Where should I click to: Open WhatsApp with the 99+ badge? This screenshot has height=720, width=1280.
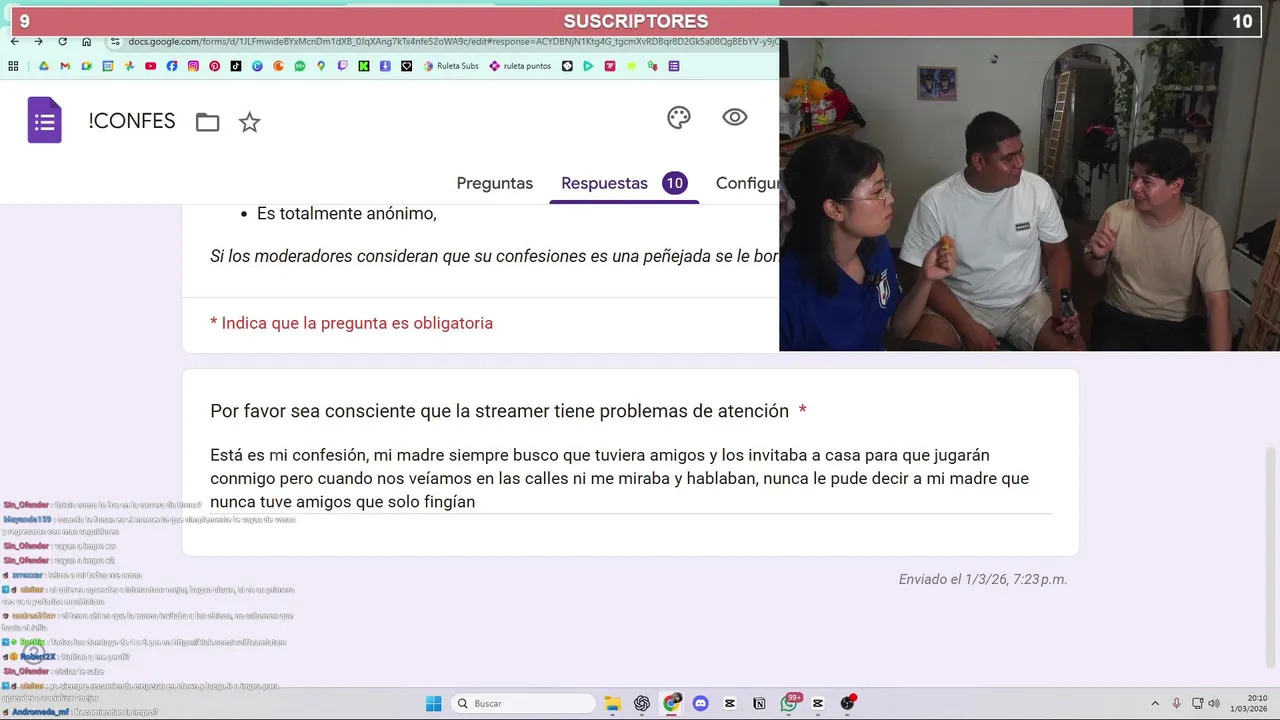(789, 703)
